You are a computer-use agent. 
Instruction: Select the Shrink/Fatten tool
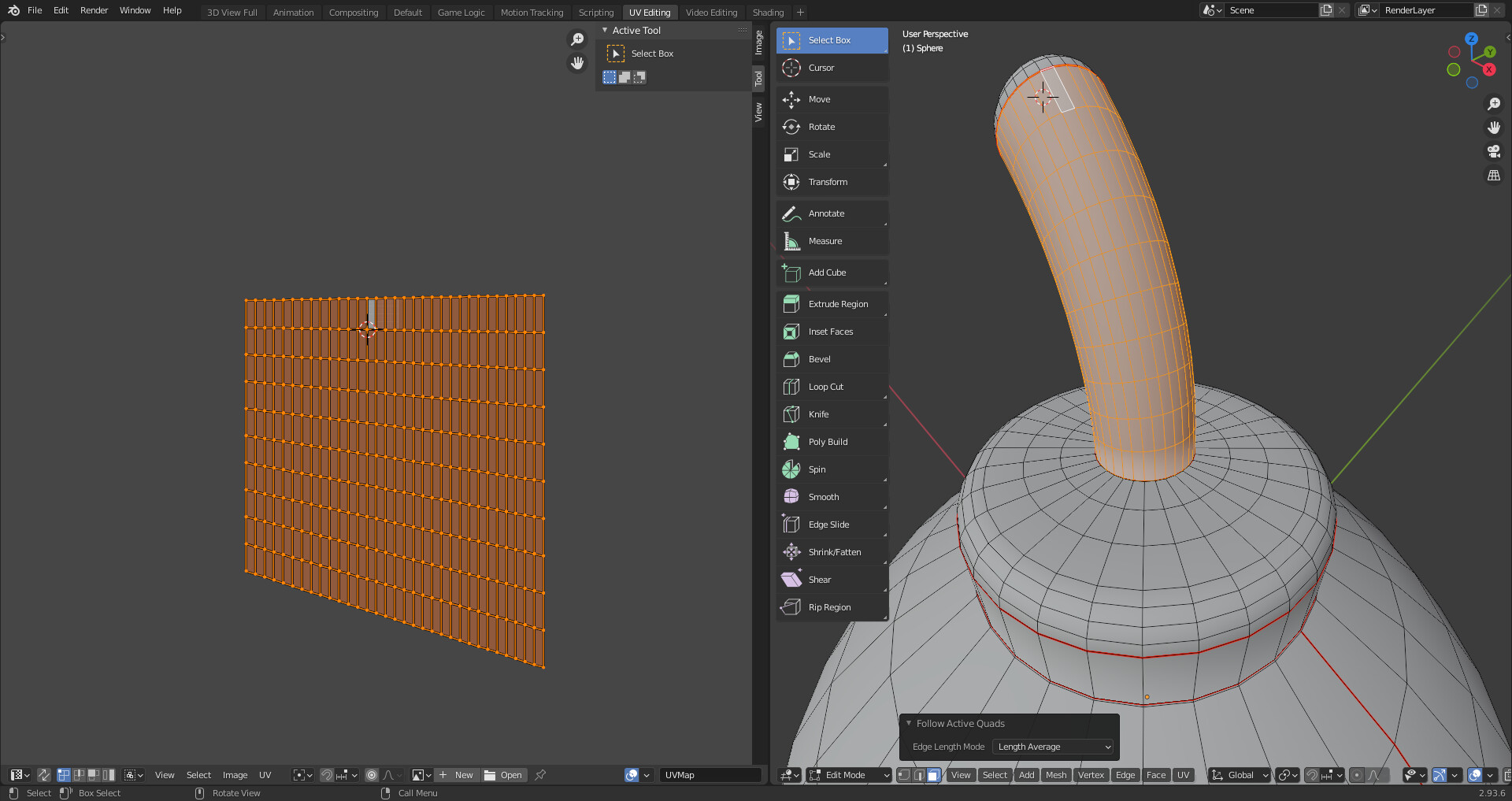[x=832, y=552]
